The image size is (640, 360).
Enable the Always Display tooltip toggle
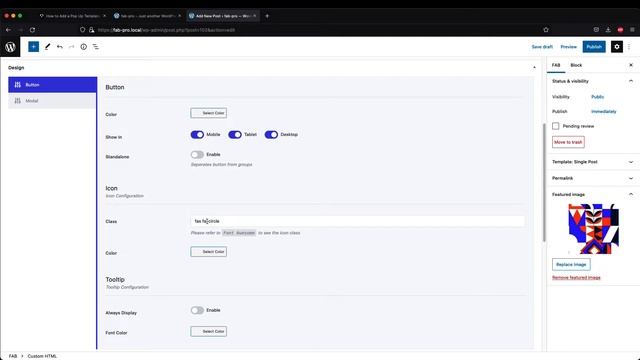coord(197,311)
